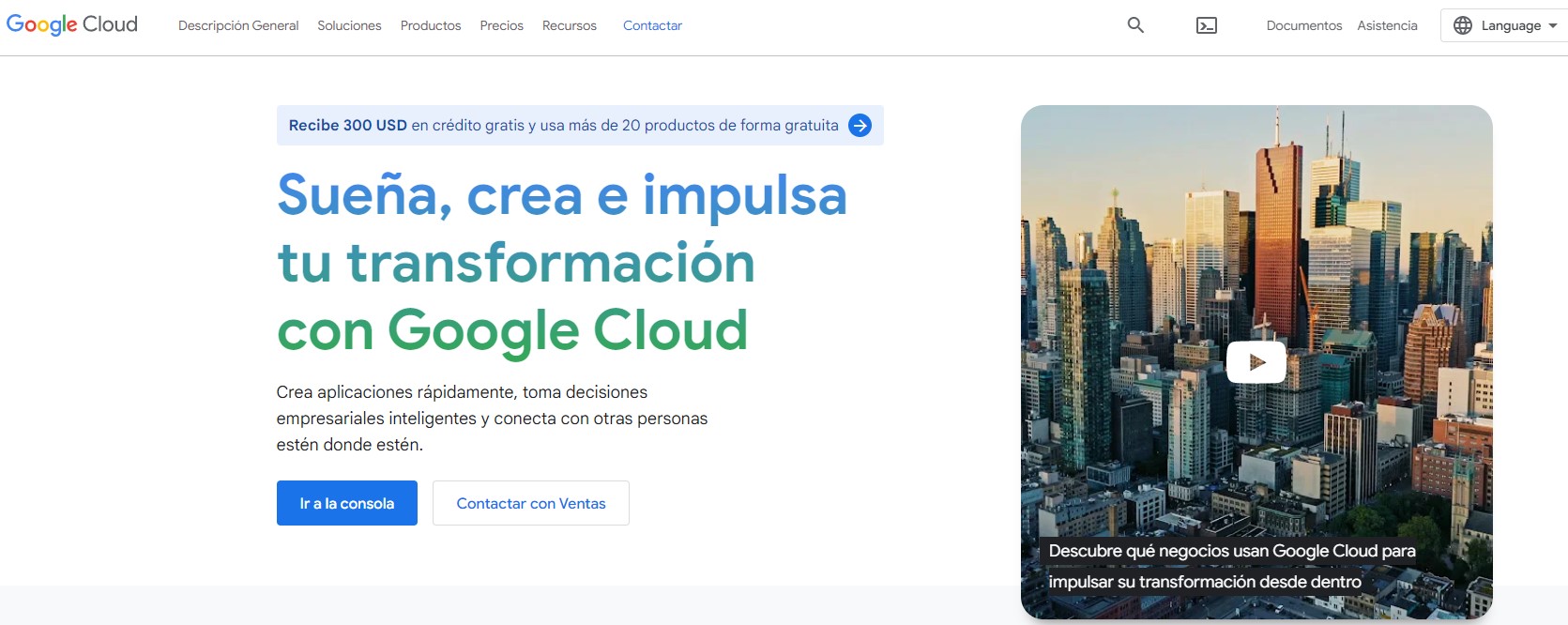
Task: Activate the Cloud Shell terminal icon
Action: click(x=1207, y=25)
